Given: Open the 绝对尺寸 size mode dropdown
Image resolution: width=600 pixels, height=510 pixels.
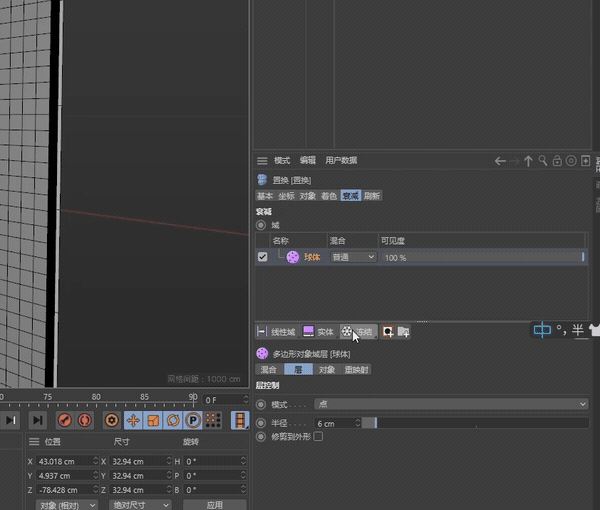Looking at the screenshot, I should click(140, 505).
